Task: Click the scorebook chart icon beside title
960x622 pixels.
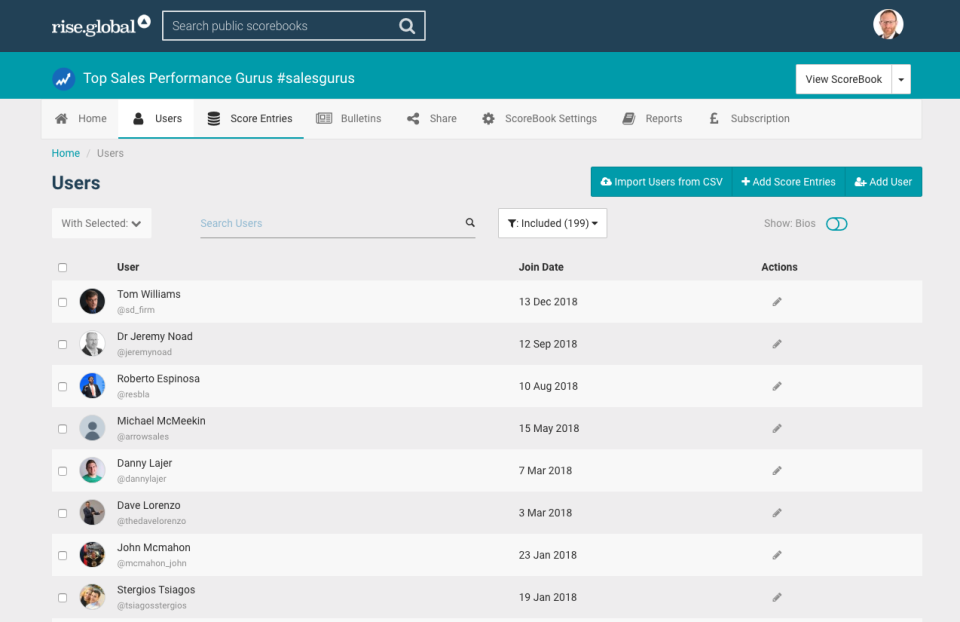Action: [x=64, y=79]
